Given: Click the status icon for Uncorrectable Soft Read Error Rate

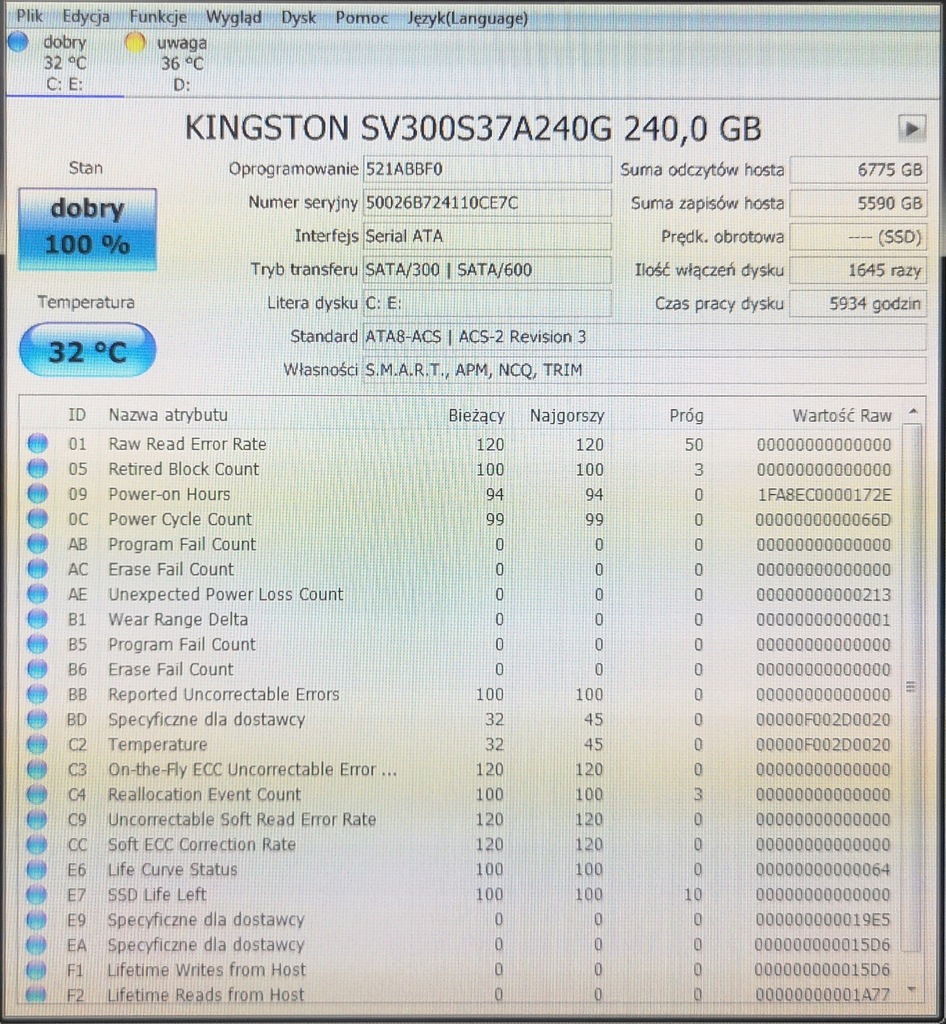Looking at the screenshot, I should coord(38,819).
